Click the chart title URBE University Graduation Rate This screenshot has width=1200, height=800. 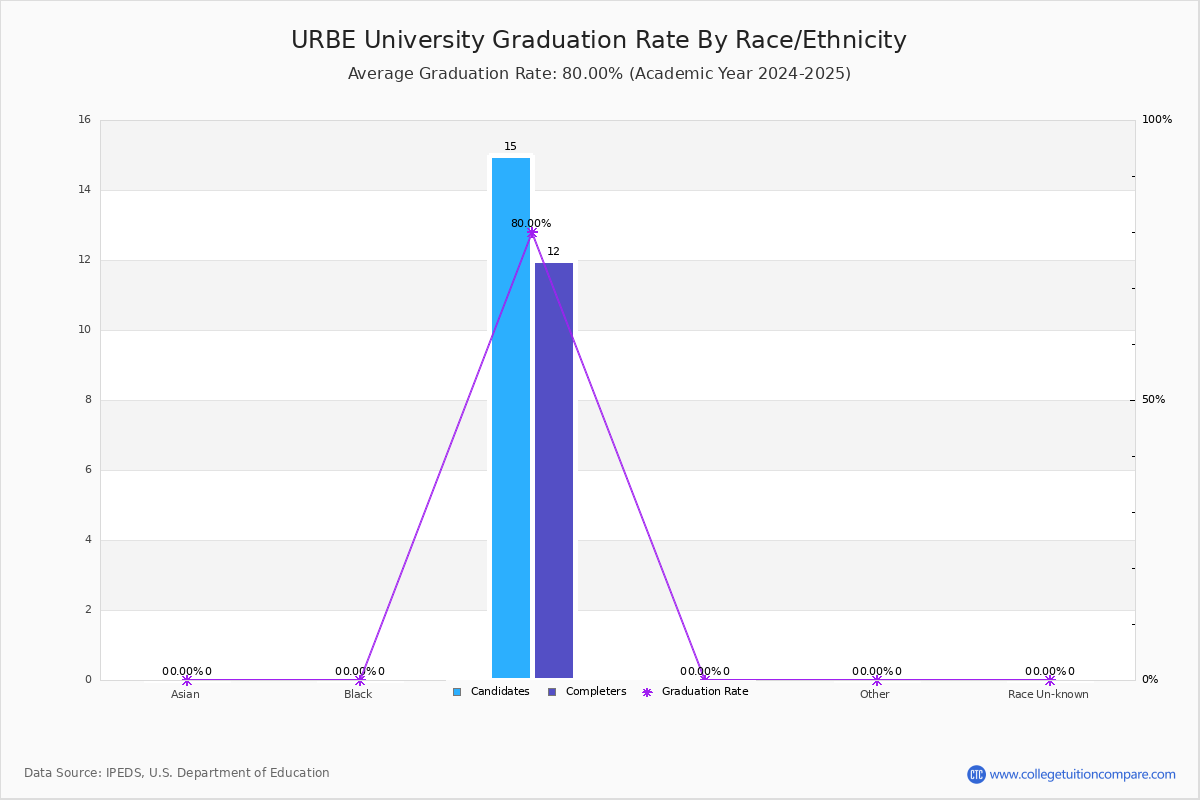(599, 40)
